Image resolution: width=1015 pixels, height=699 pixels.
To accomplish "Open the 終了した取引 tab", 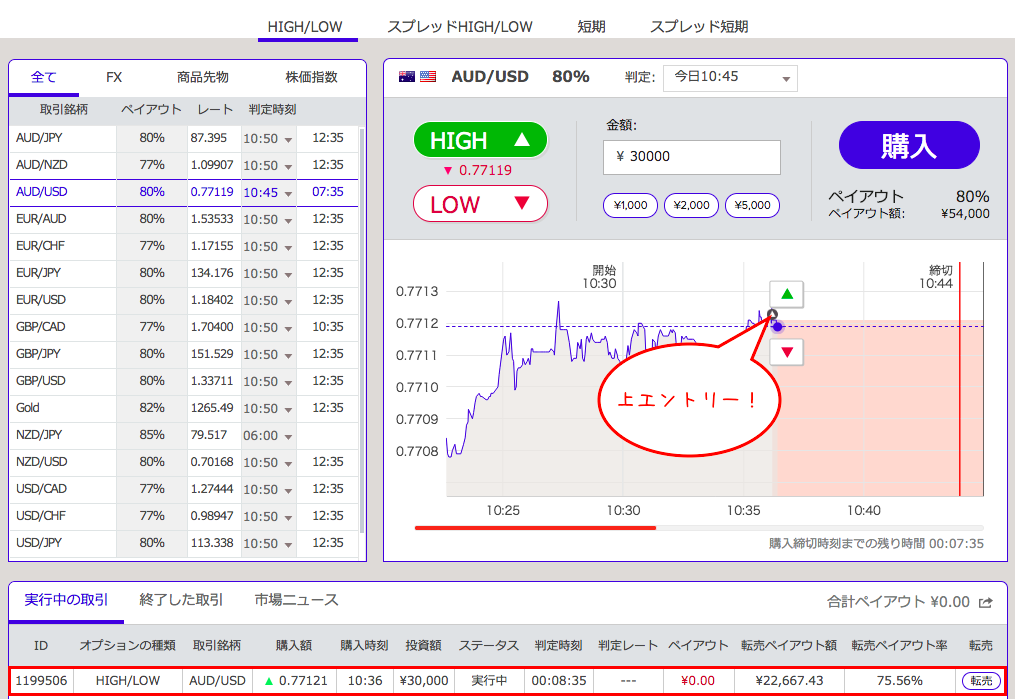I will pos(181,600).
